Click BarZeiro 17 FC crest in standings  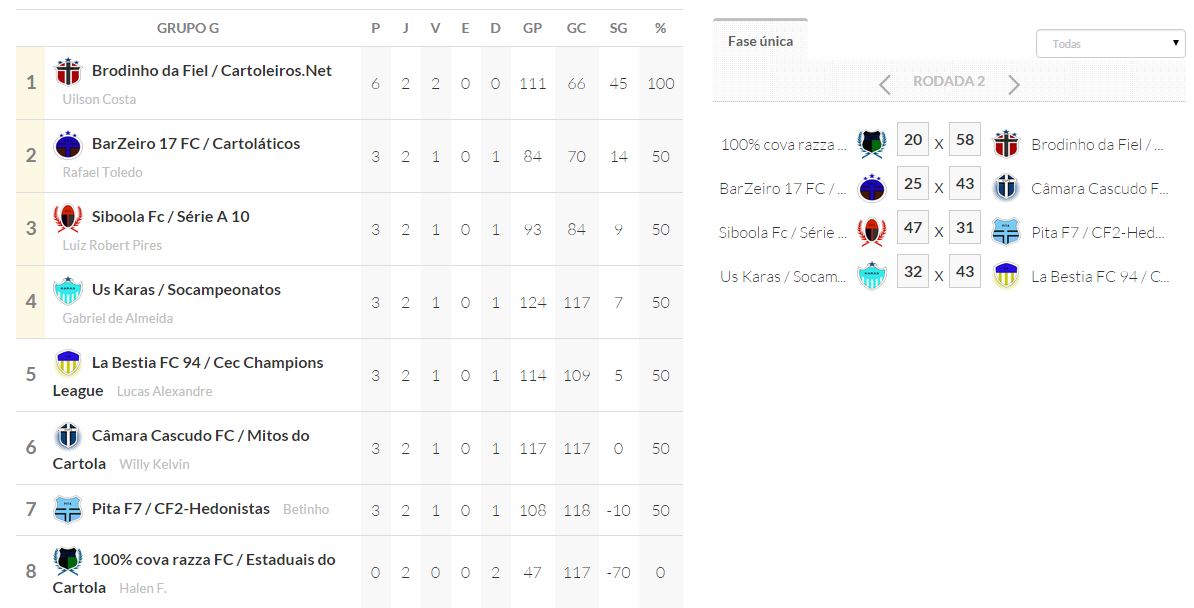pyautogui.click(x=67, y=145)
